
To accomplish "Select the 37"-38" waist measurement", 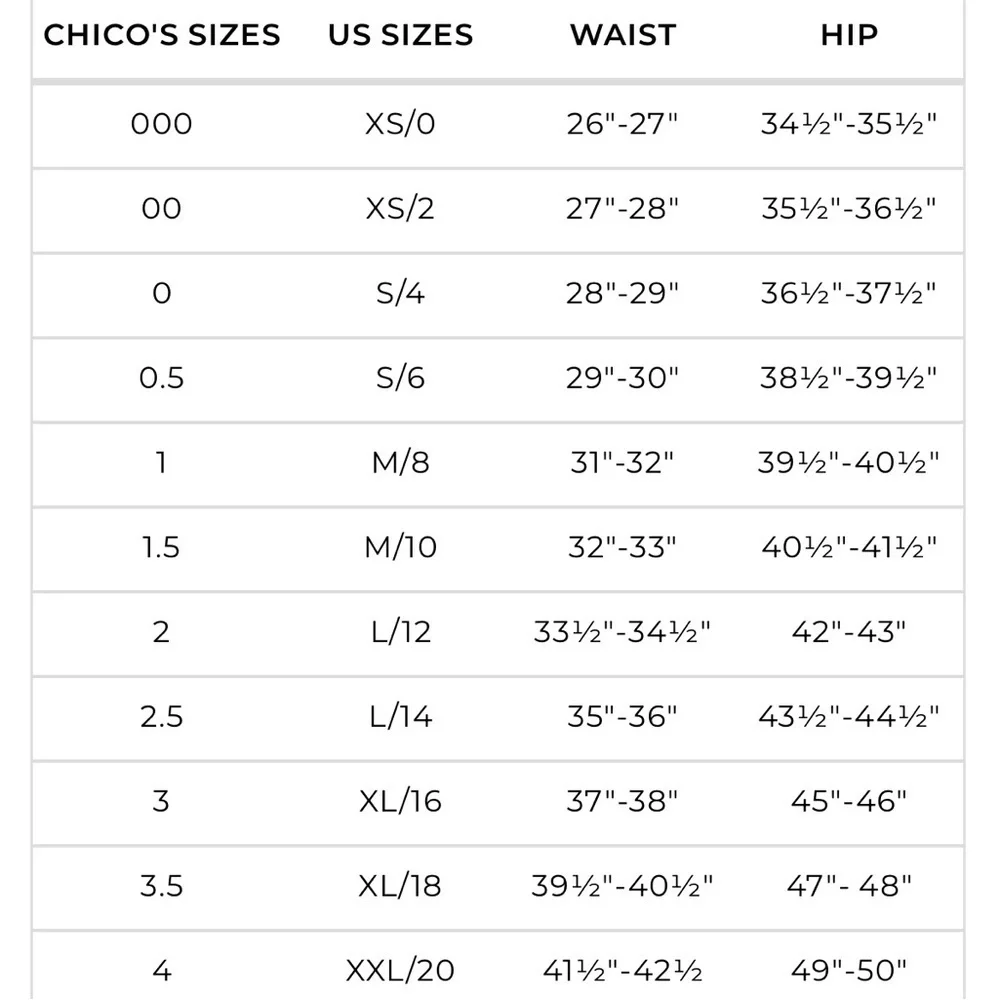I will (x=622, y=801).
